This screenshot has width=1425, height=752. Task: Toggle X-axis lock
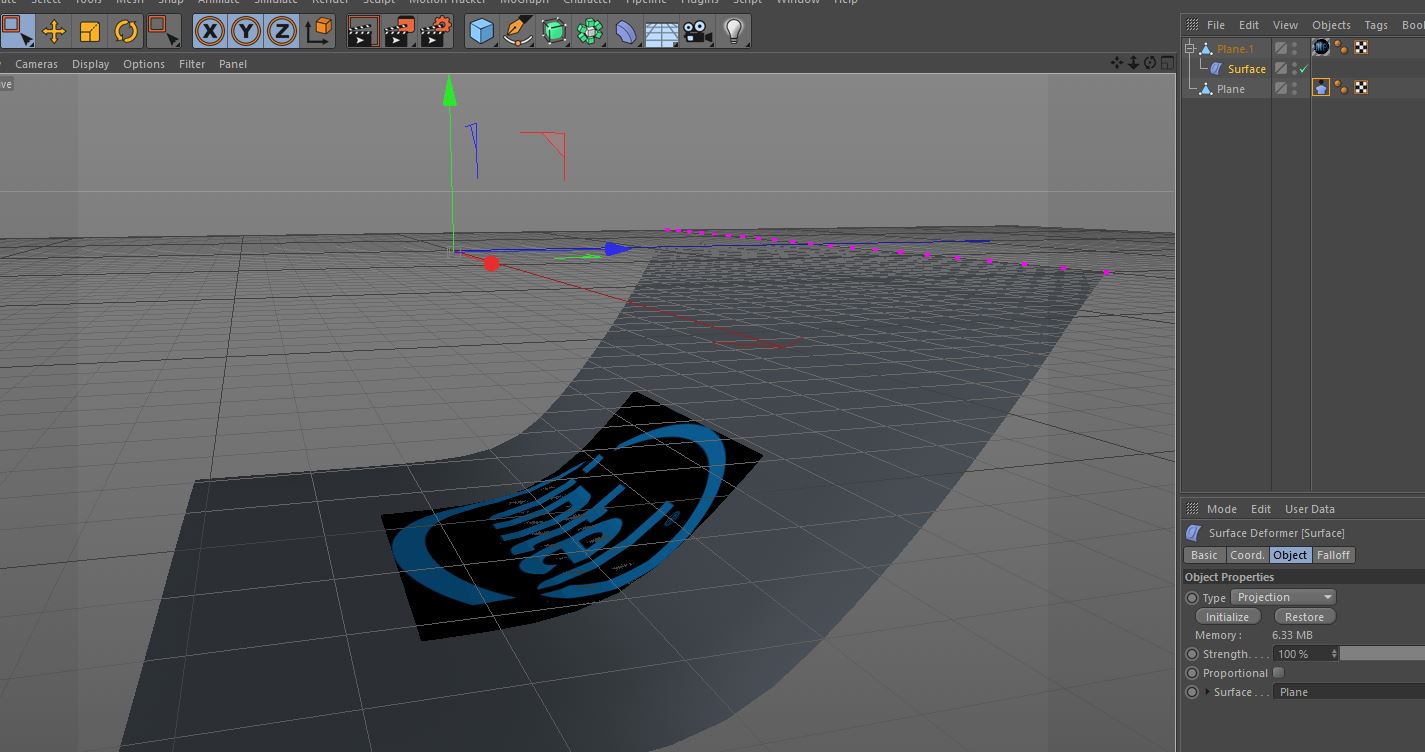click(209, 31)
